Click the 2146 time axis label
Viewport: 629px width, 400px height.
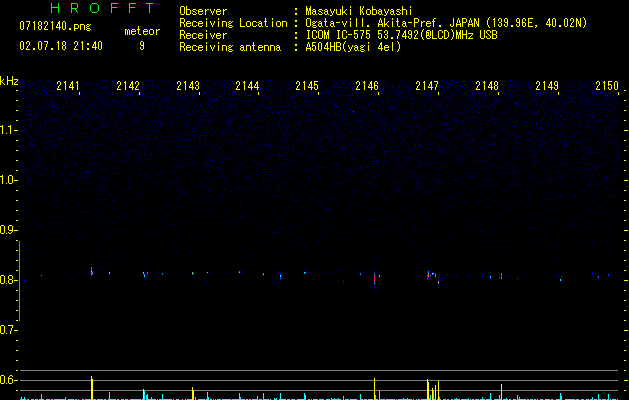point(367,86)
